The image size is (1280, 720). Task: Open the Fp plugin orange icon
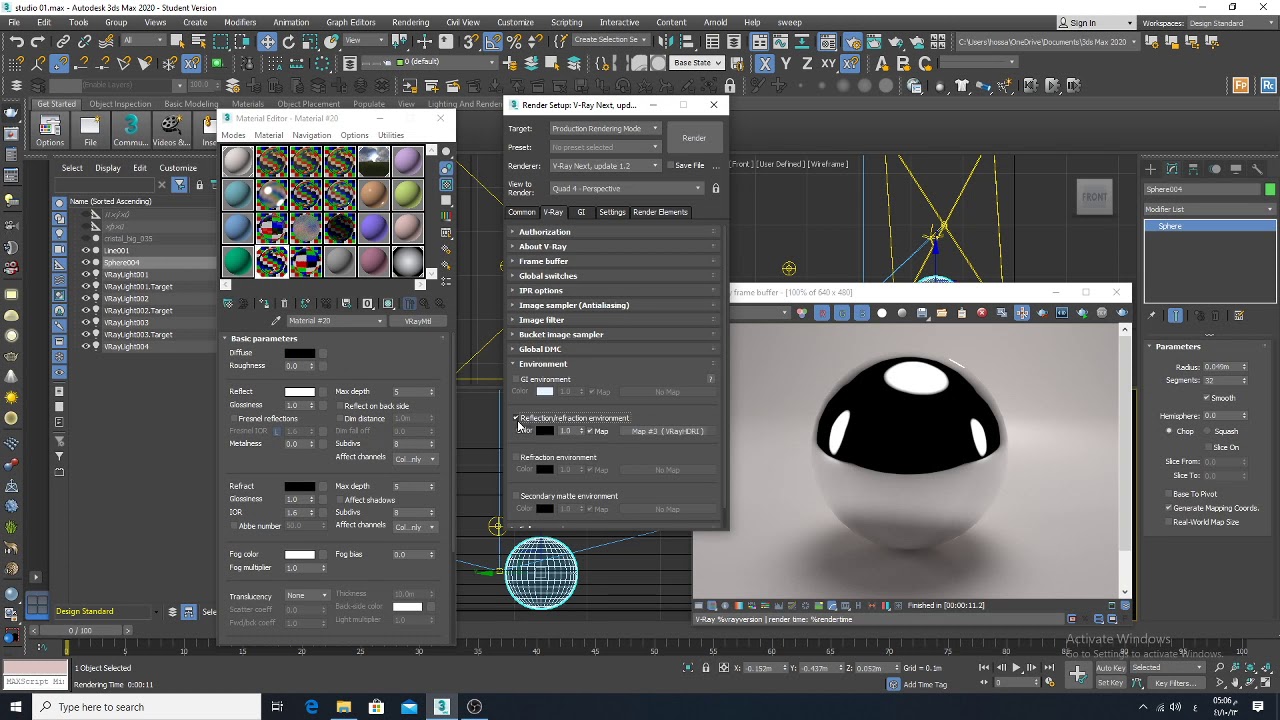click(x=1241, y=86)
